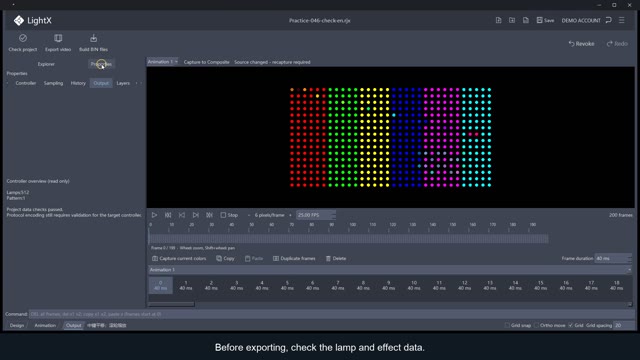
Task: Open the Layers properties tab
Action: coord(123,83)
